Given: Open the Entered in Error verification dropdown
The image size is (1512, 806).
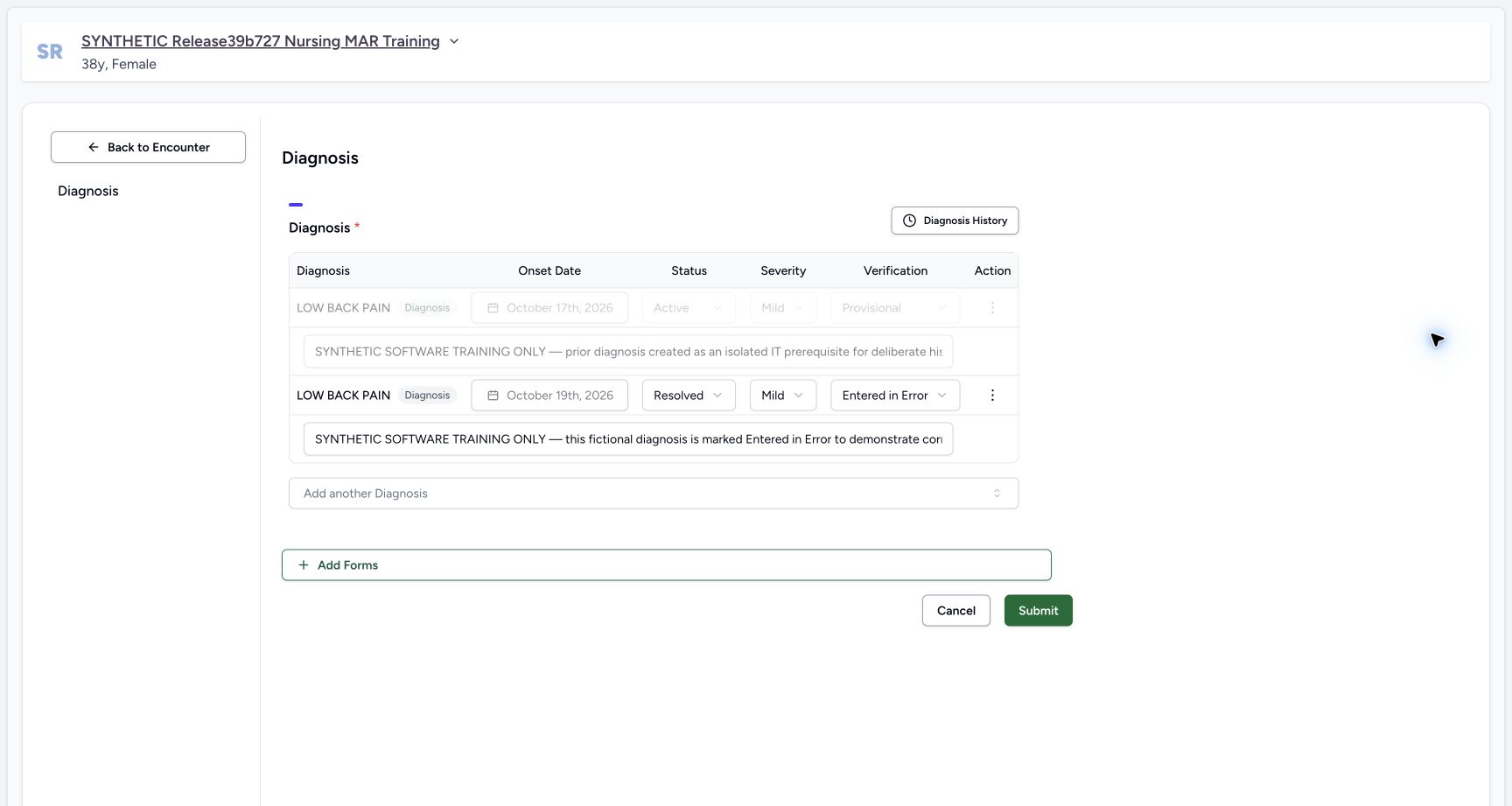Looking at the screenshot, I should (895, 396).
